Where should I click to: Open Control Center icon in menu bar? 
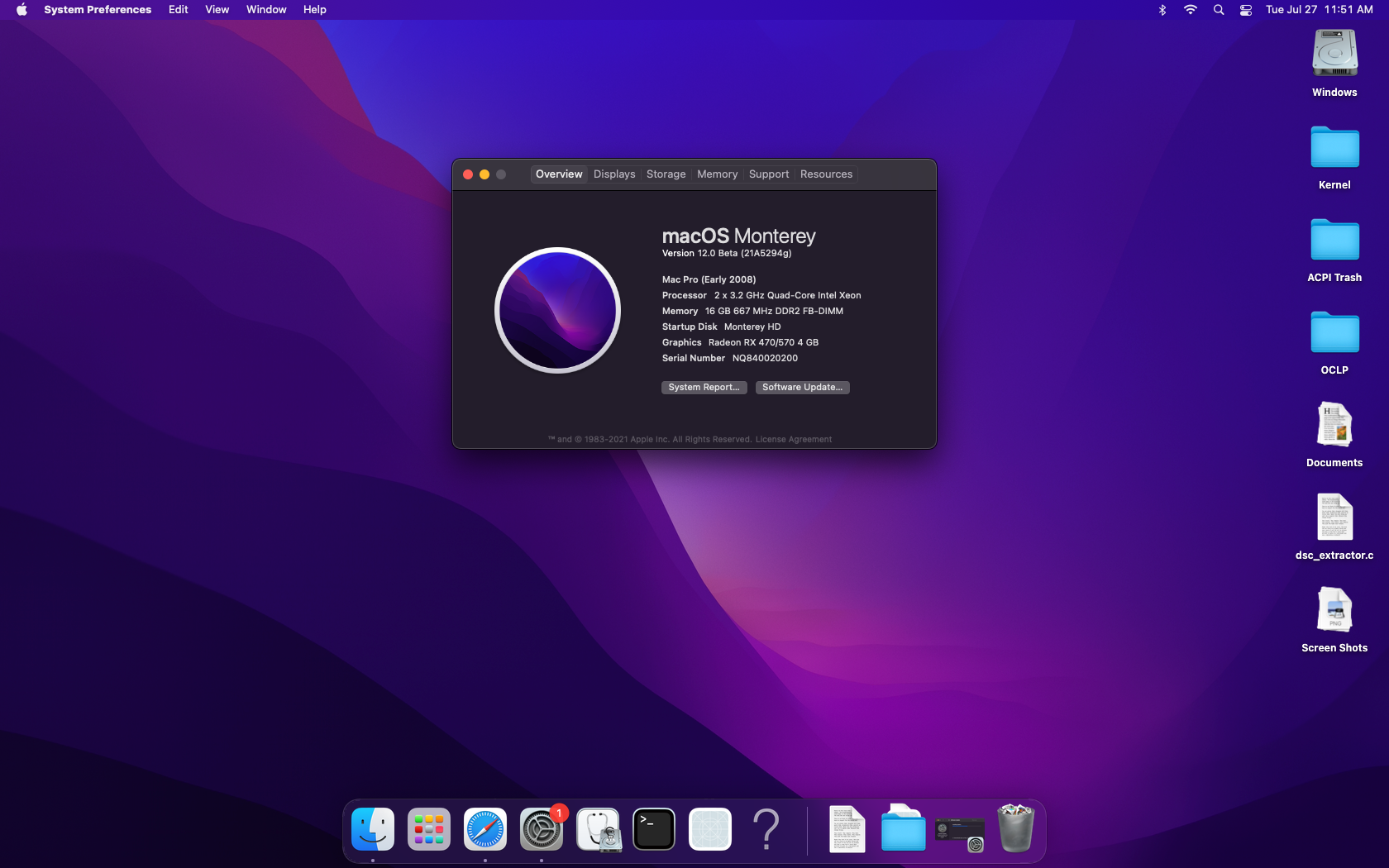click(1245, 10)
